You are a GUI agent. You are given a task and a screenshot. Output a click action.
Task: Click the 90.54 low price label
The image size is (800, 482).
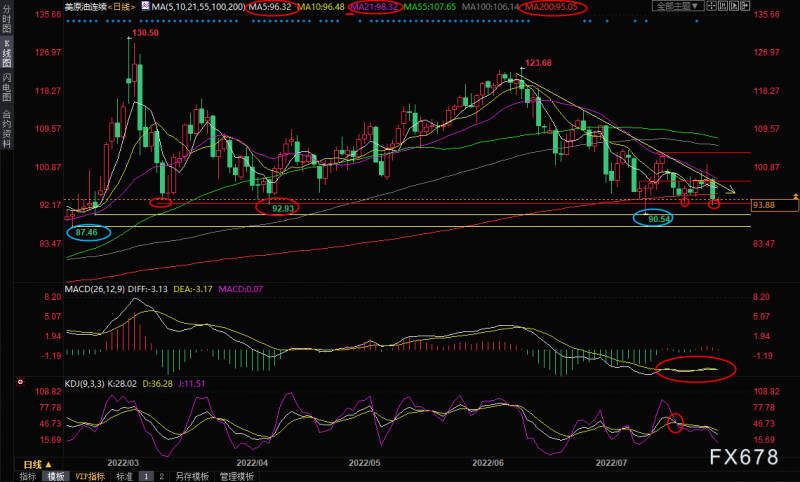click(x=659, y=219)
